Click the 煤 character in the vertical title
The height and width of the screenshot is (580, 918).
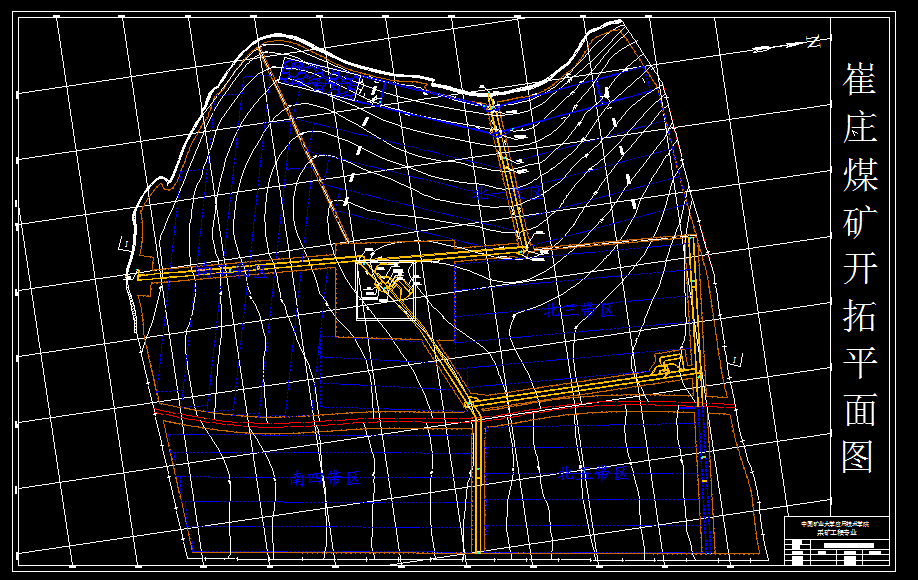pyautogui.click(x=859, y=174)
